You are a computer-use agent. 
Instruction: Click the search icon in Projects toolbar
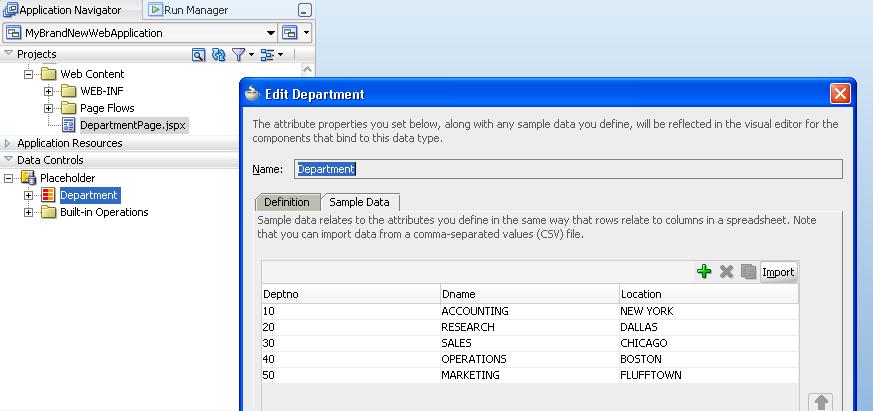coord(199,55)
